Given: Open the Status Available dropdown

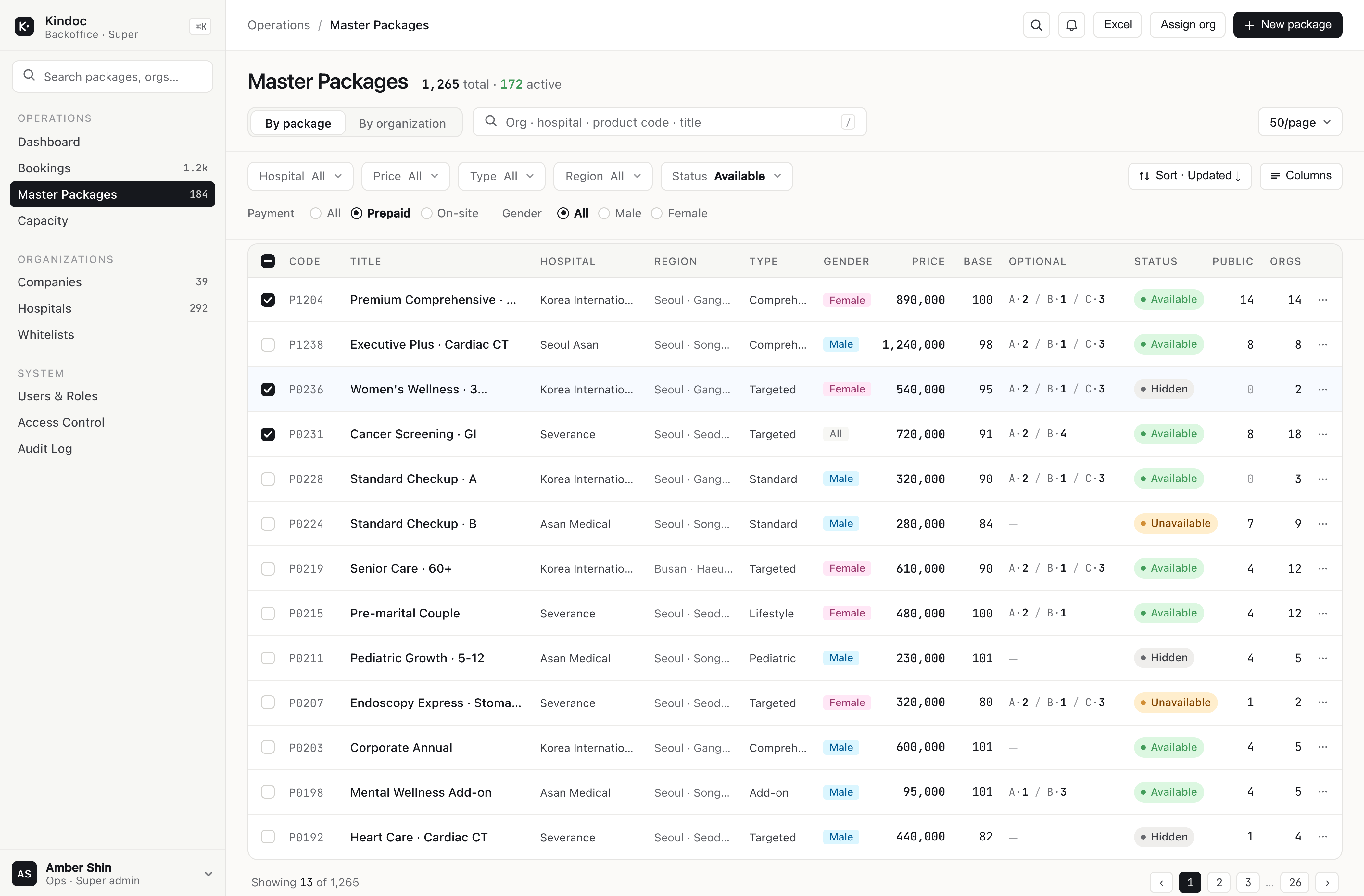Looking at the screenshot, I should (727, 176).
